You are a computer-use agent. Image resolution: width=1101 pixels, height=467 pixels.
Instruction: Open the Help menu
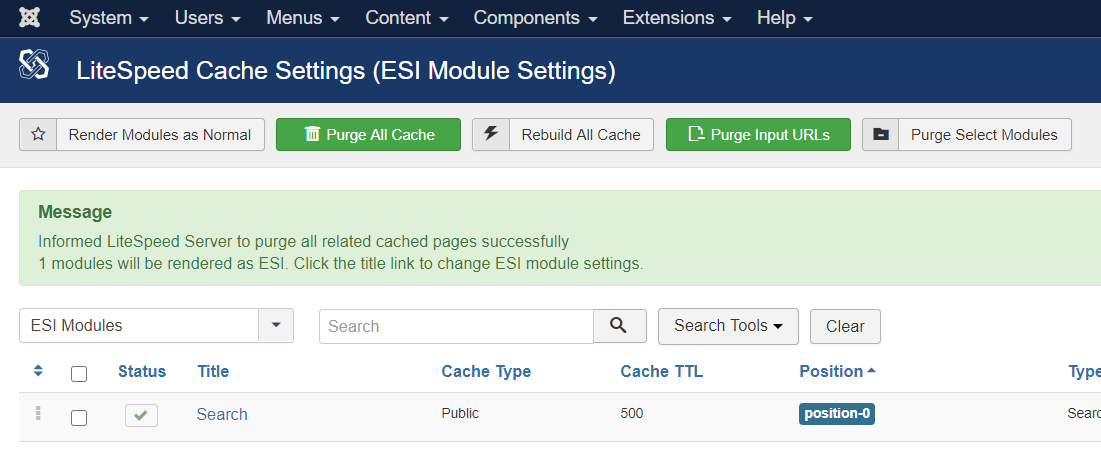tap(785, 18)
